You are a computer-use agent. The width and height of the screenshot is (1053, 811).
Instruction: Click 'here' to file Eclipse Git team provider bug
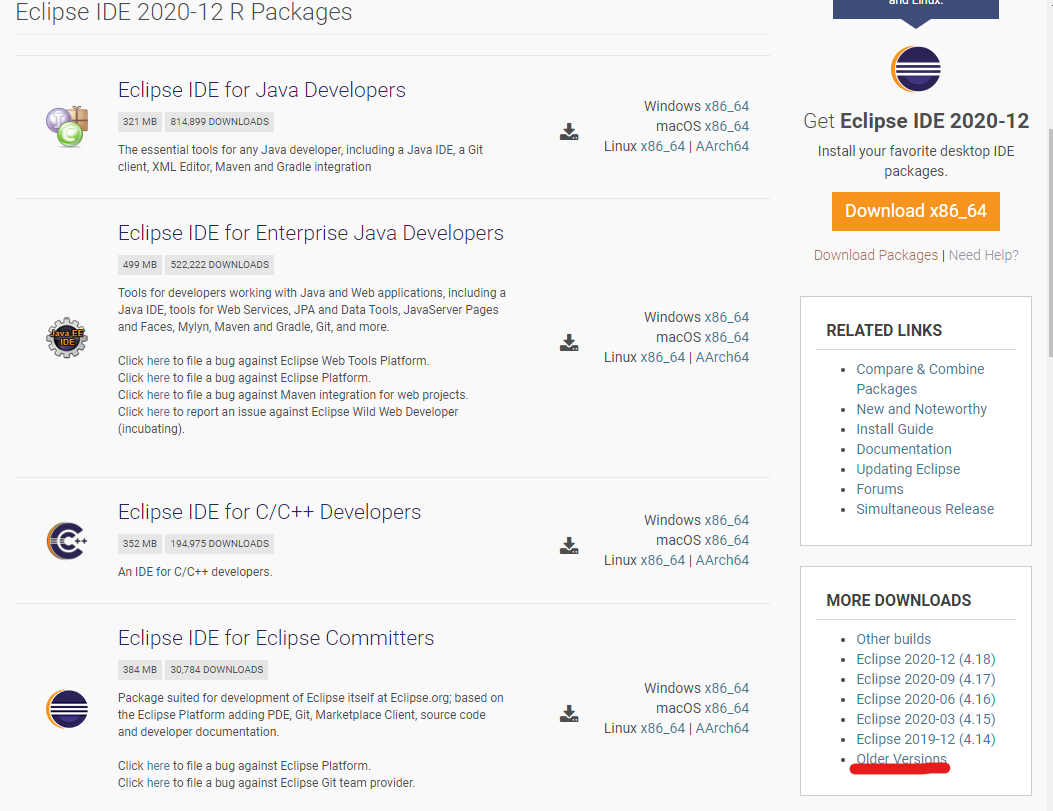tap(158, 783)
